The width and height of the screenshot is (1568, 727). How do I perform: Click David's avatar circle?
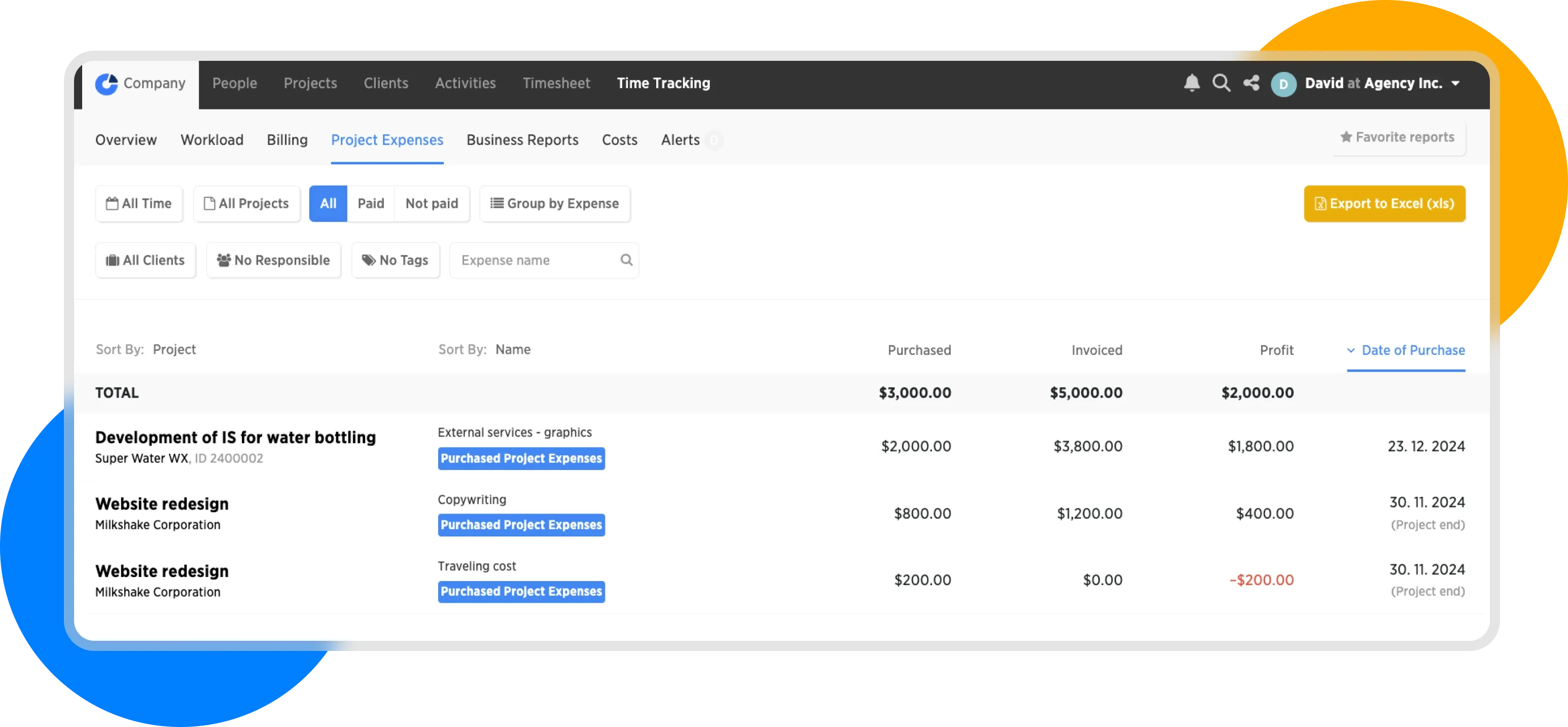(1283, 84)
